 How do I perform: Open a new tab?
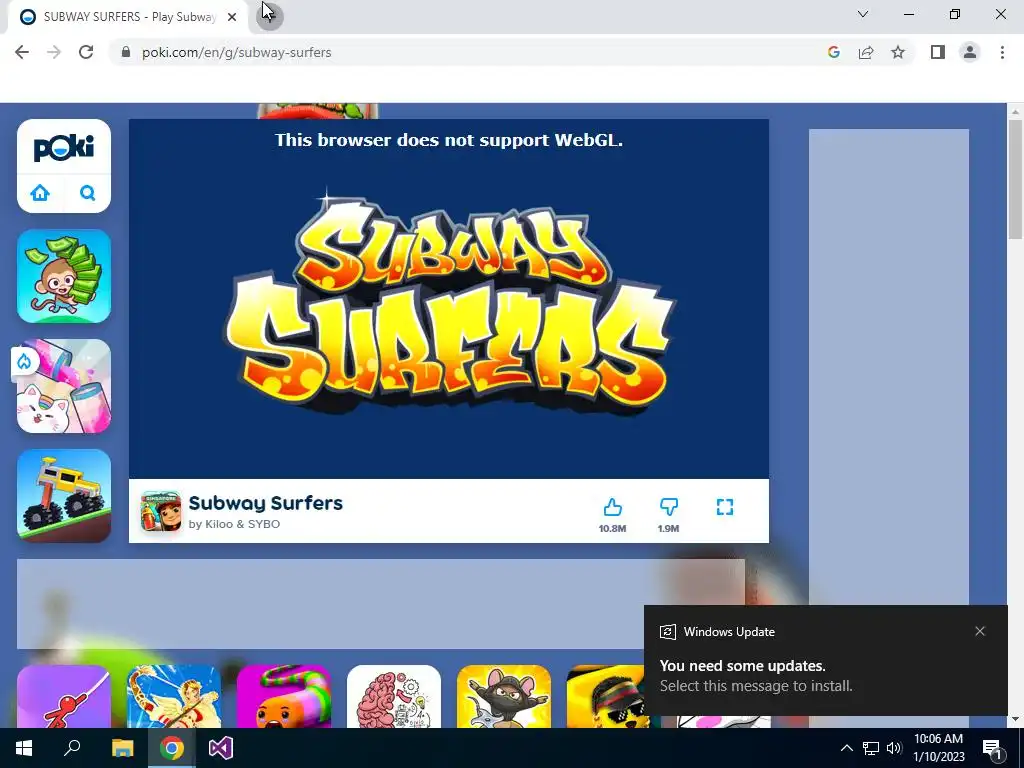(x=269, y=16)
